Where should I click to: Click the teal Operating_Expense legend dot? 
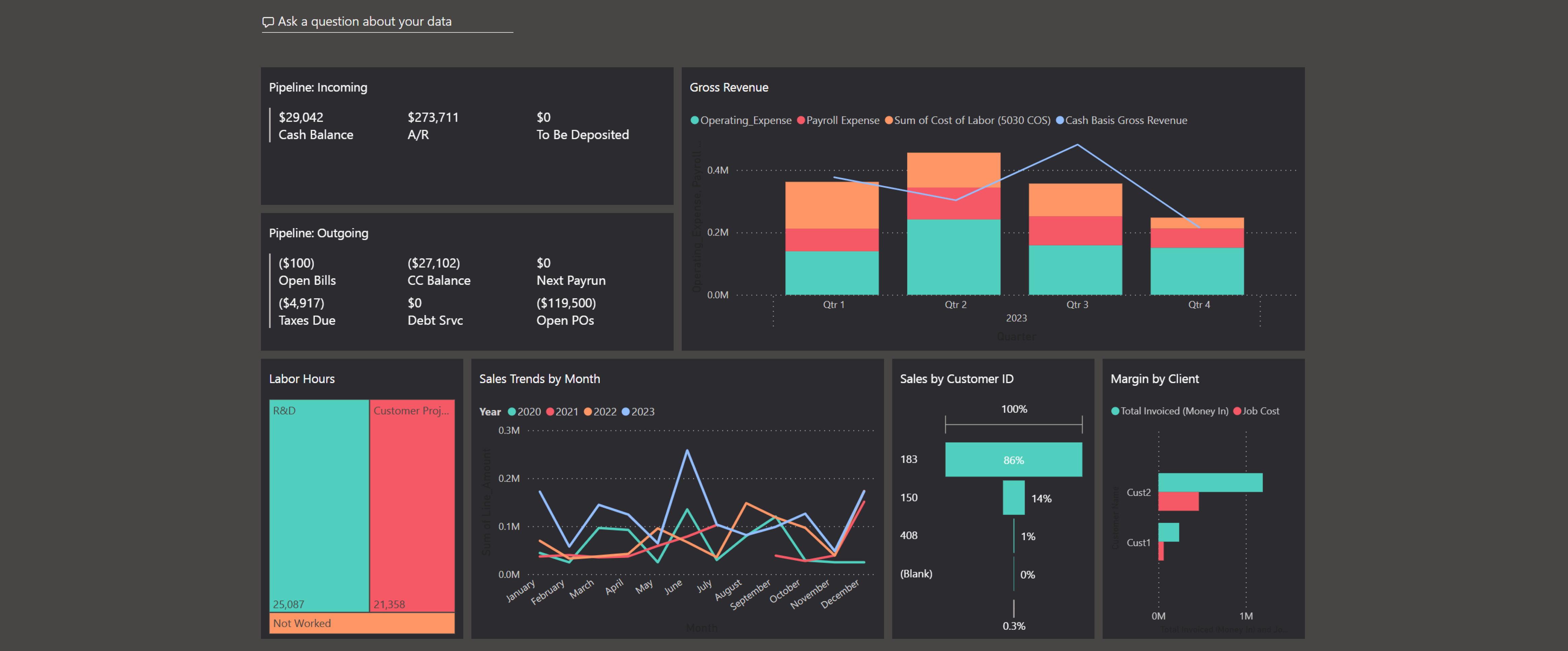pos(694,121)
